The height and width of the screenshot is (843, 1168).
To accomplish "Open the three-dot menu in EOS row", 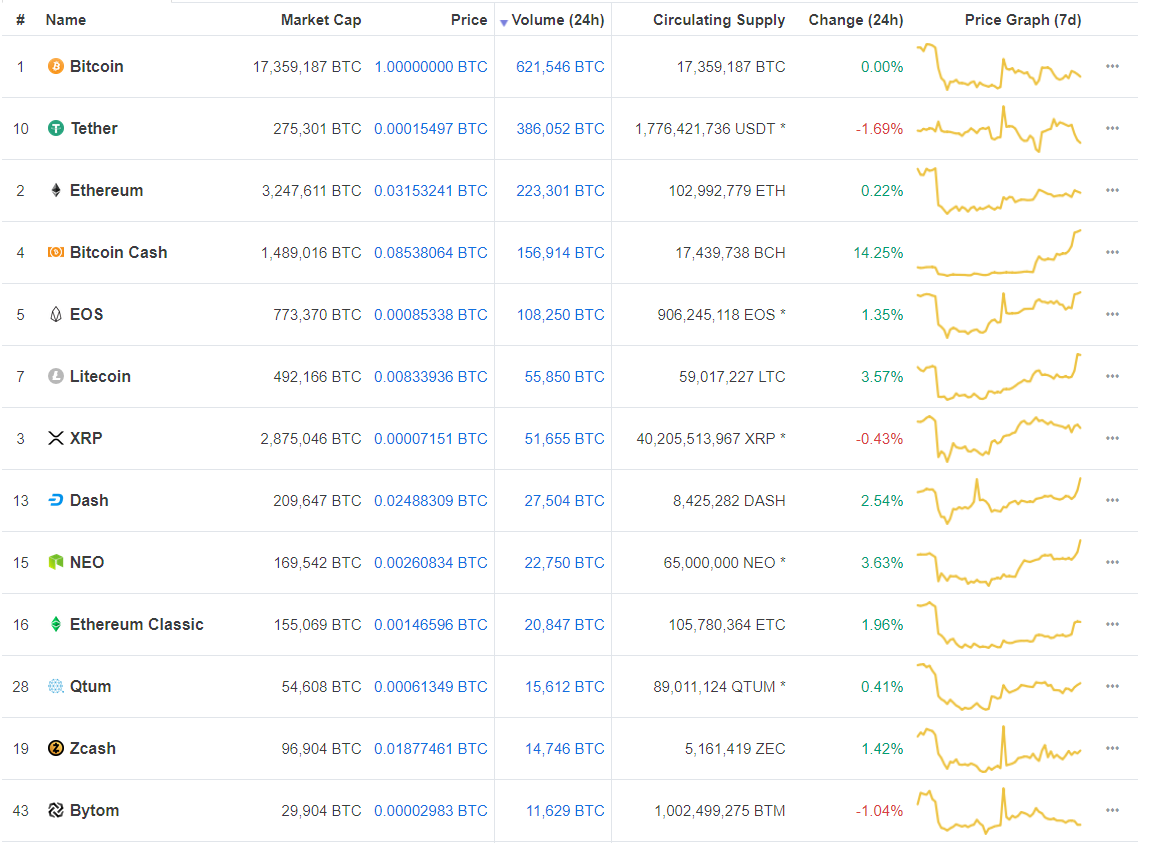I will click(x=1112, y=314).
